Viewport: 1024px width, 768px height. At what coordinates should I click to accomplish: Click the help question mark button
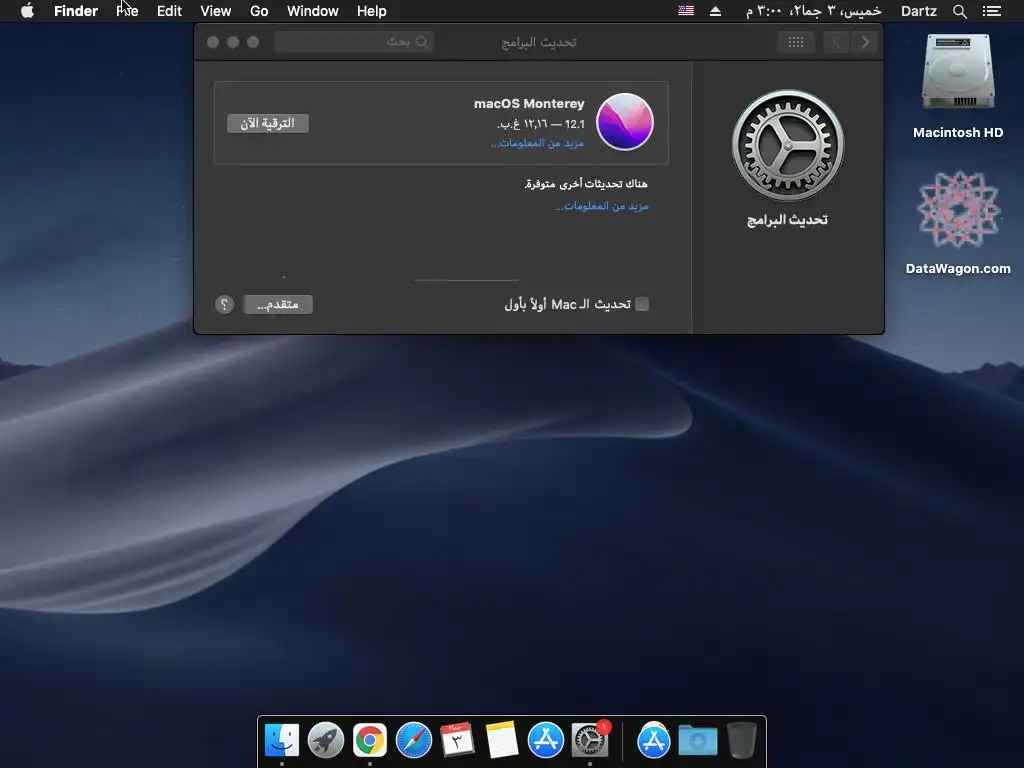pyautogui.click(x=224, y=304)
